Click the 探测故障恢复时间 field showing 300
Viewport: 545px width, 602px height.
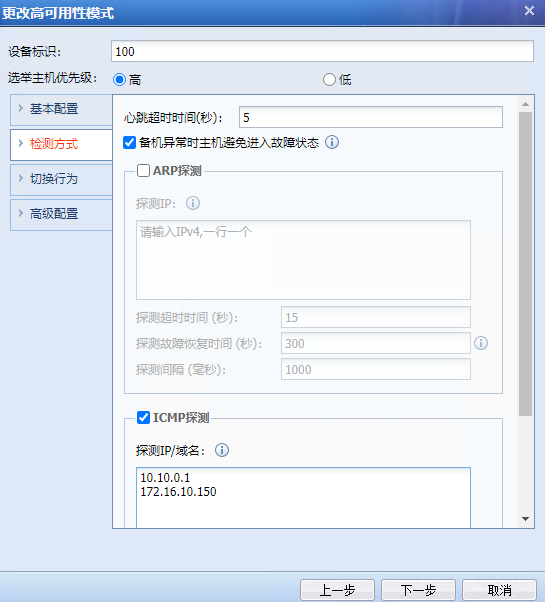point(376,343)
